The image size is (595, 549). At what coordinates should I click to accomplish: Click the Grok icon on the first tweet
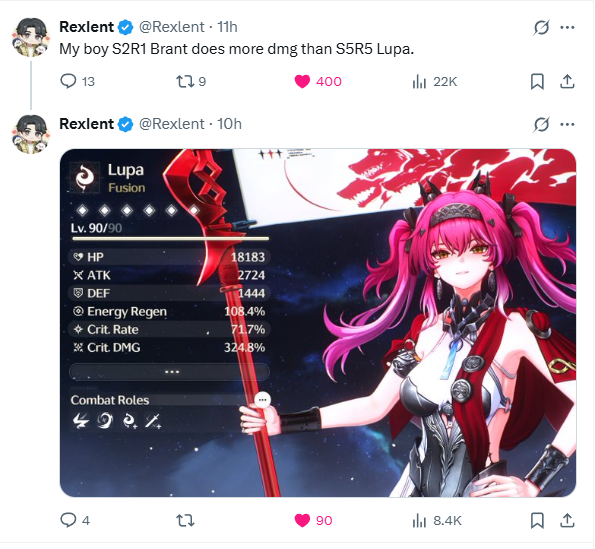click(541, 27)
